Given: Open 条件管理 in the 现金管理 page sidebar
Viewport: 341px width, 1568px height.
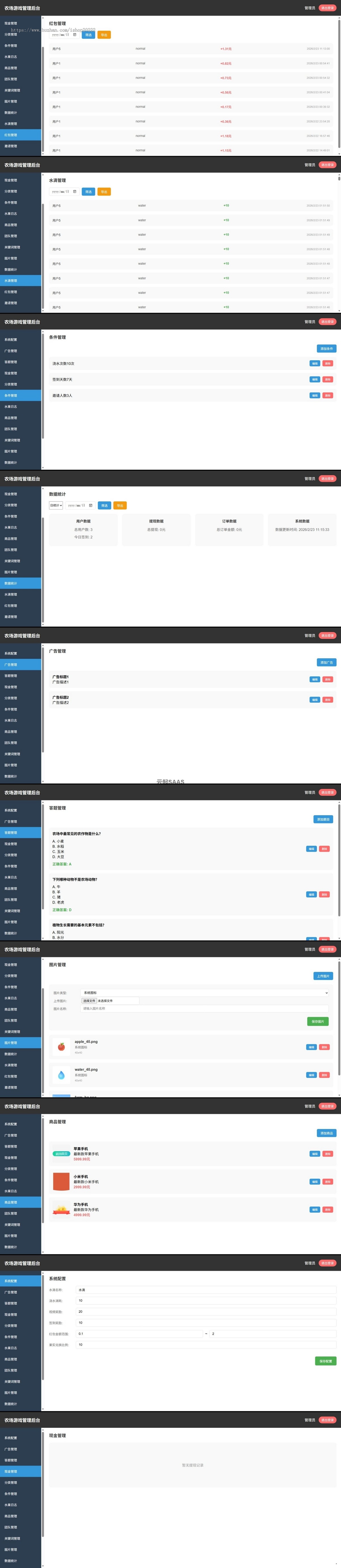Looking at the screenshot, I should [21, 1494].
